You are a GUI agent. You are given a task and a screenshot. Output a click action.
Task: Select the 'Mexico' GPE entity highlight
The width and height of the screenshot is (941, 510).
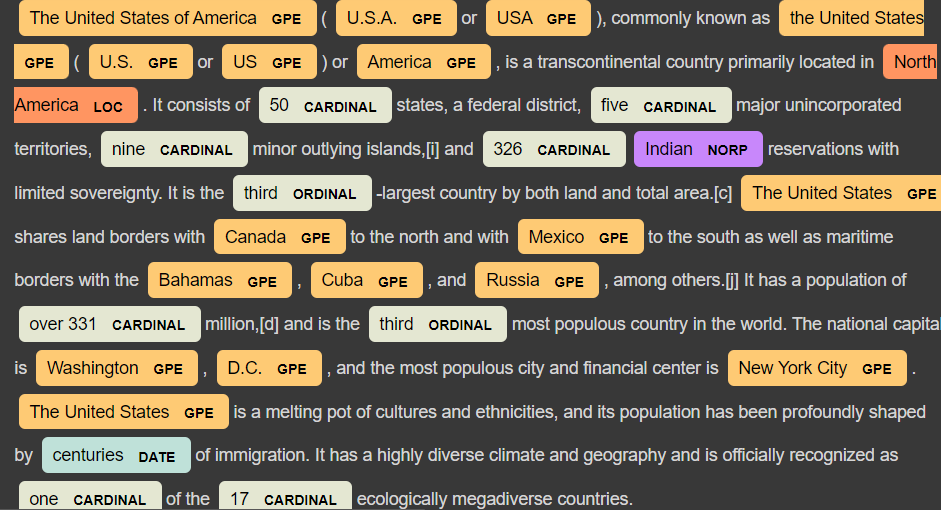pos(580,237)
